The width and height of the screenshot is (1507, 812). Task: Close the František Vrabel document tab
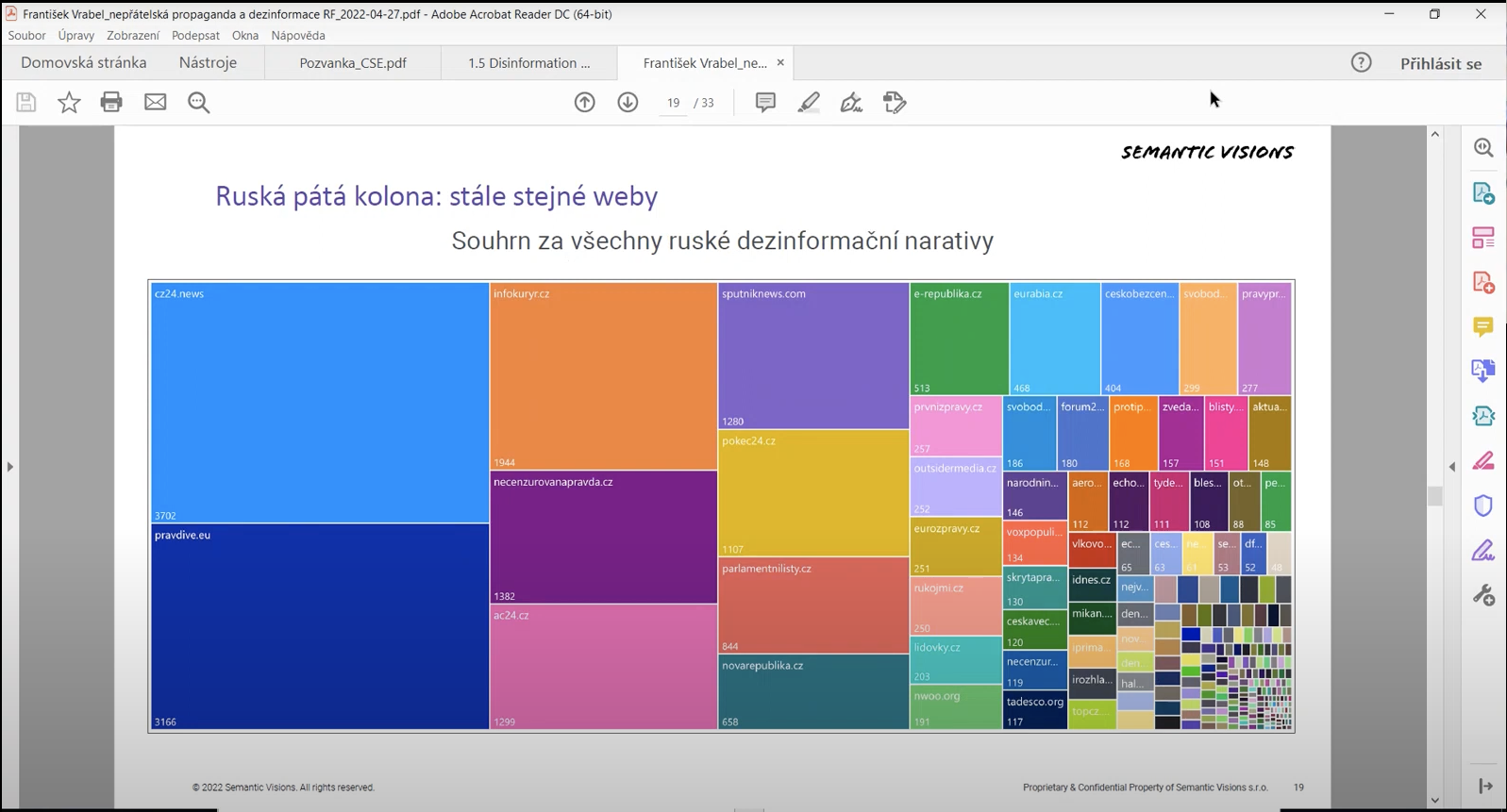780,62
